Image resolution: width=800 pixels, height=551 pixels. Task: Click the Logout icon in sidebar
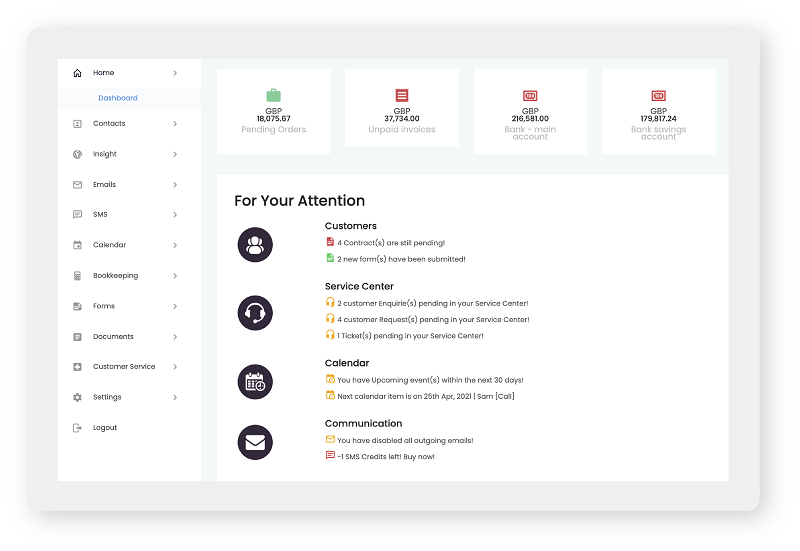coord(77,428)
